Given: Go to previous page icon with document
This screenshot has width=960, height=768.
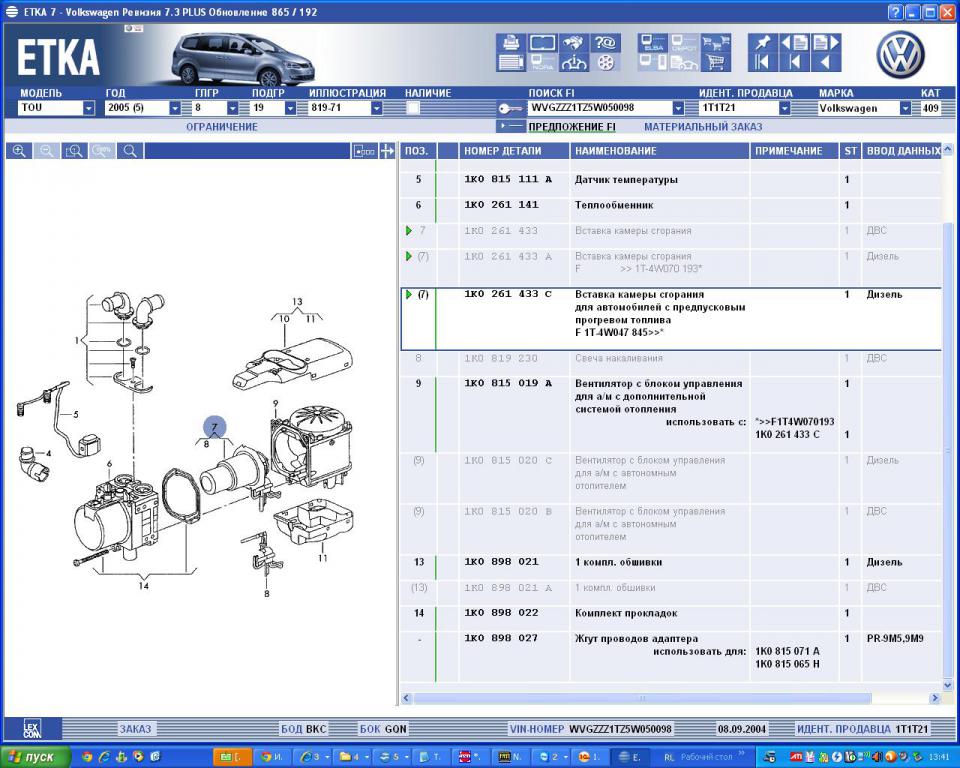Looking at the screenshot, I should (x=795, y=42).
